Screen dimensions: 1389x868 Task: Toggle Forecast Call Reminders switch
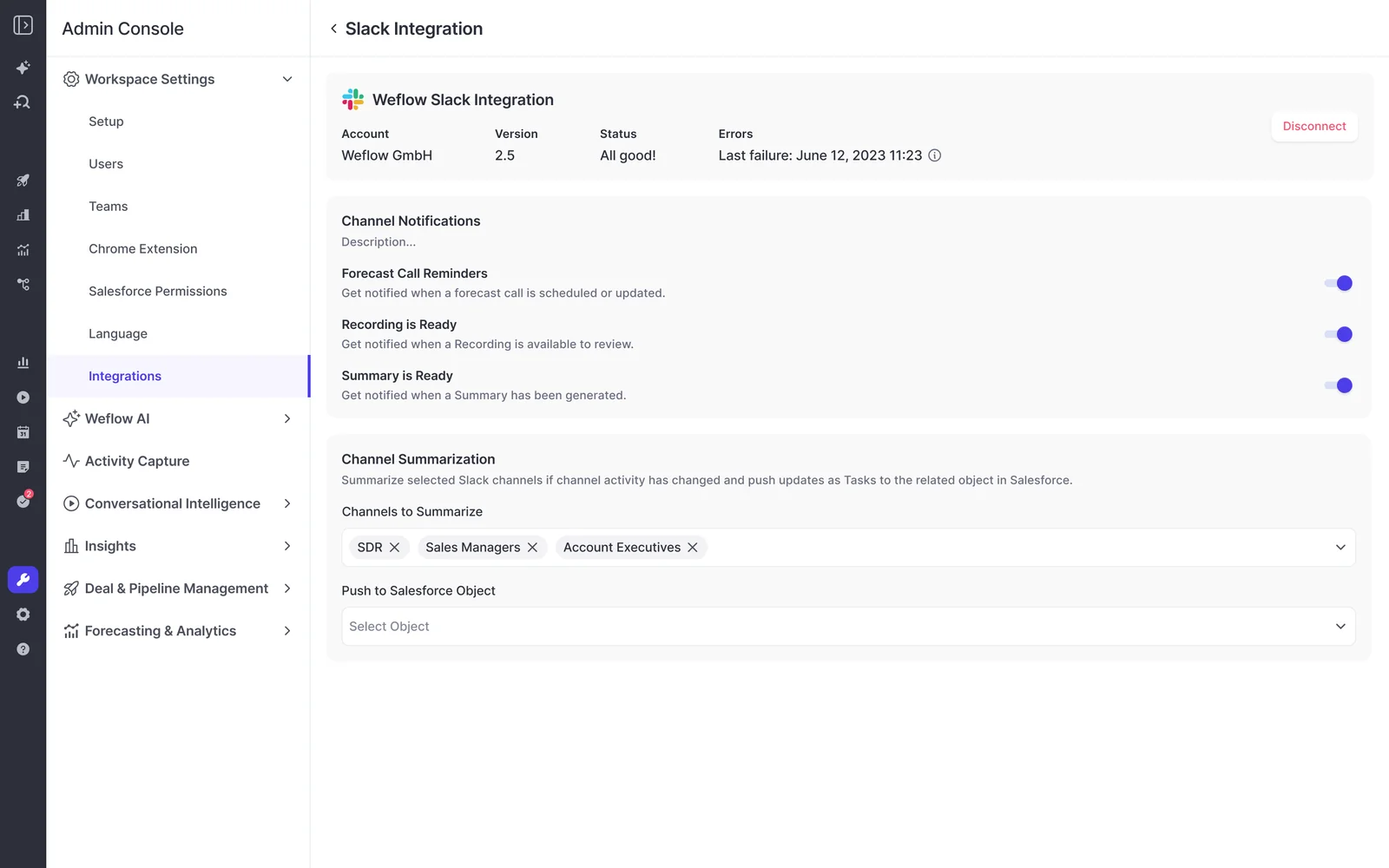(x=1339, y=283)
